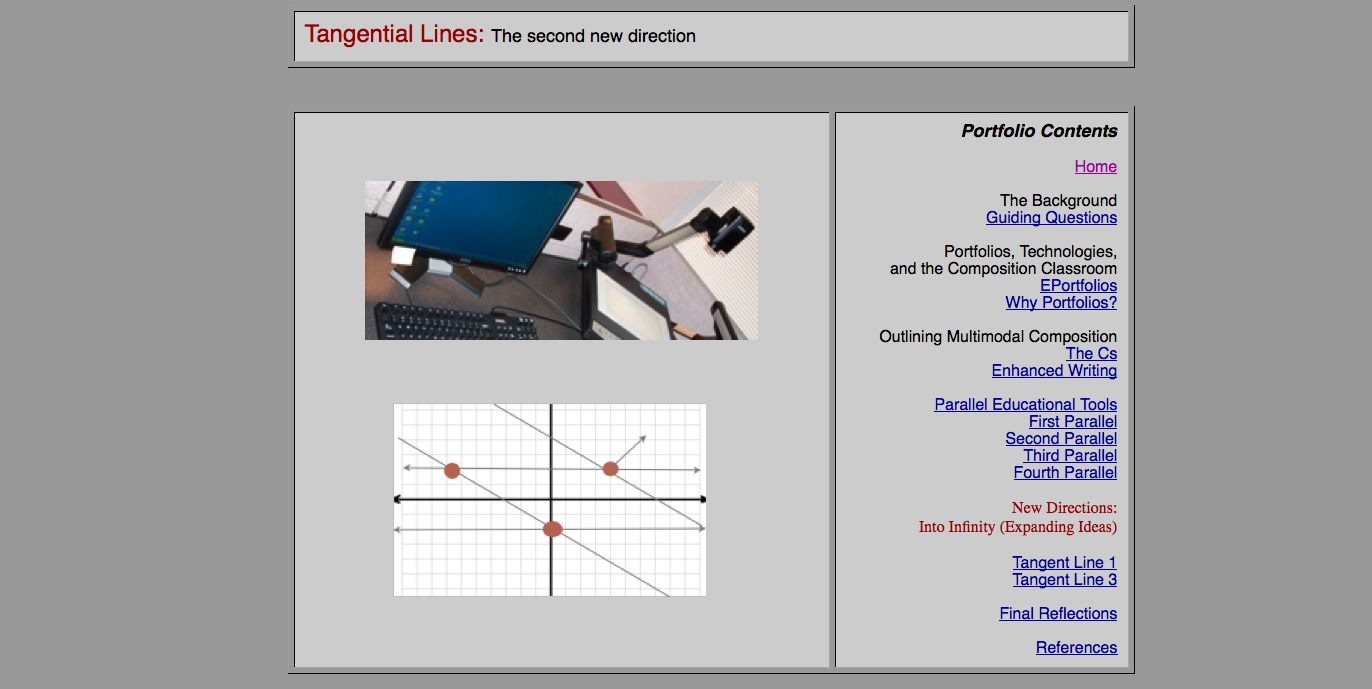Click 'Portfolios, Technologies,' section label
The width and height of the screenshot is (1372, 689).
coord(1030,252)
